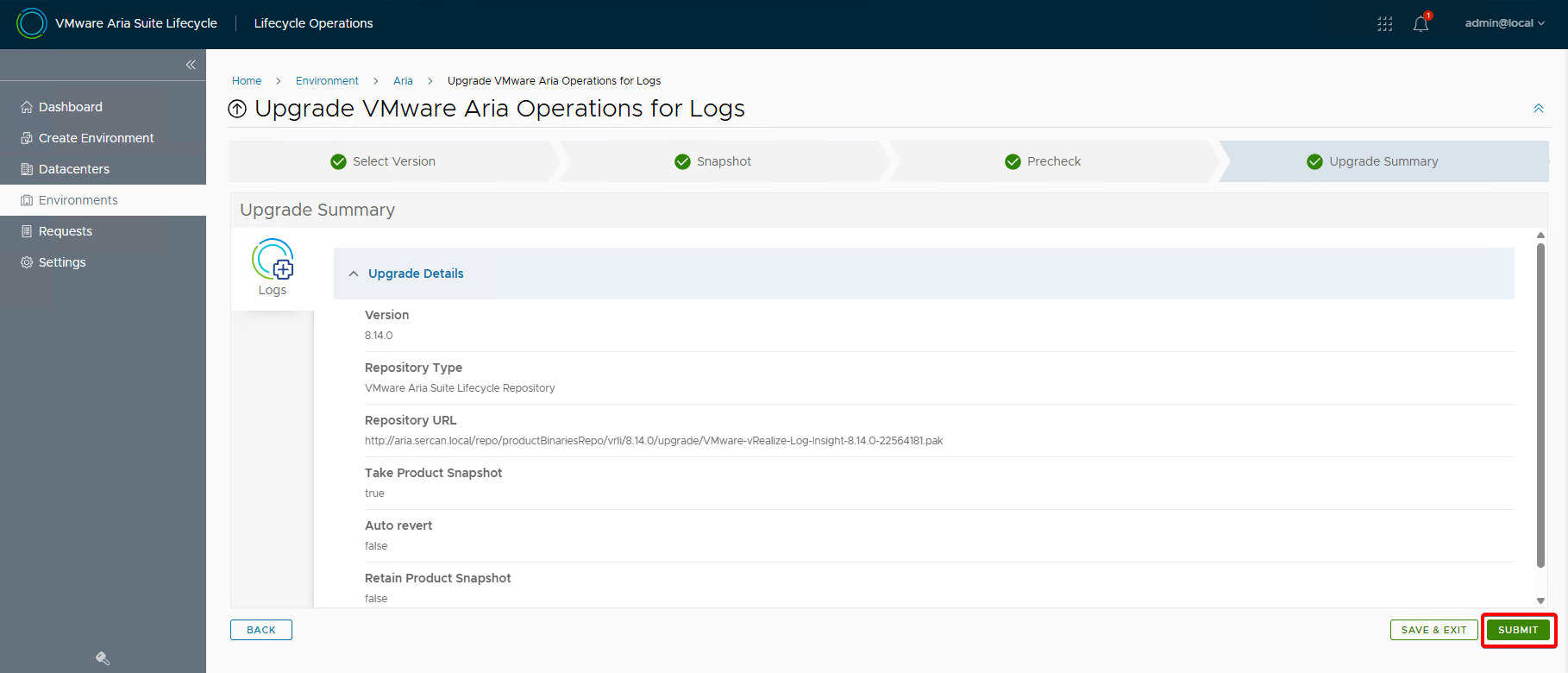Collapse the page header with double-arrow

click(1538, 109)
